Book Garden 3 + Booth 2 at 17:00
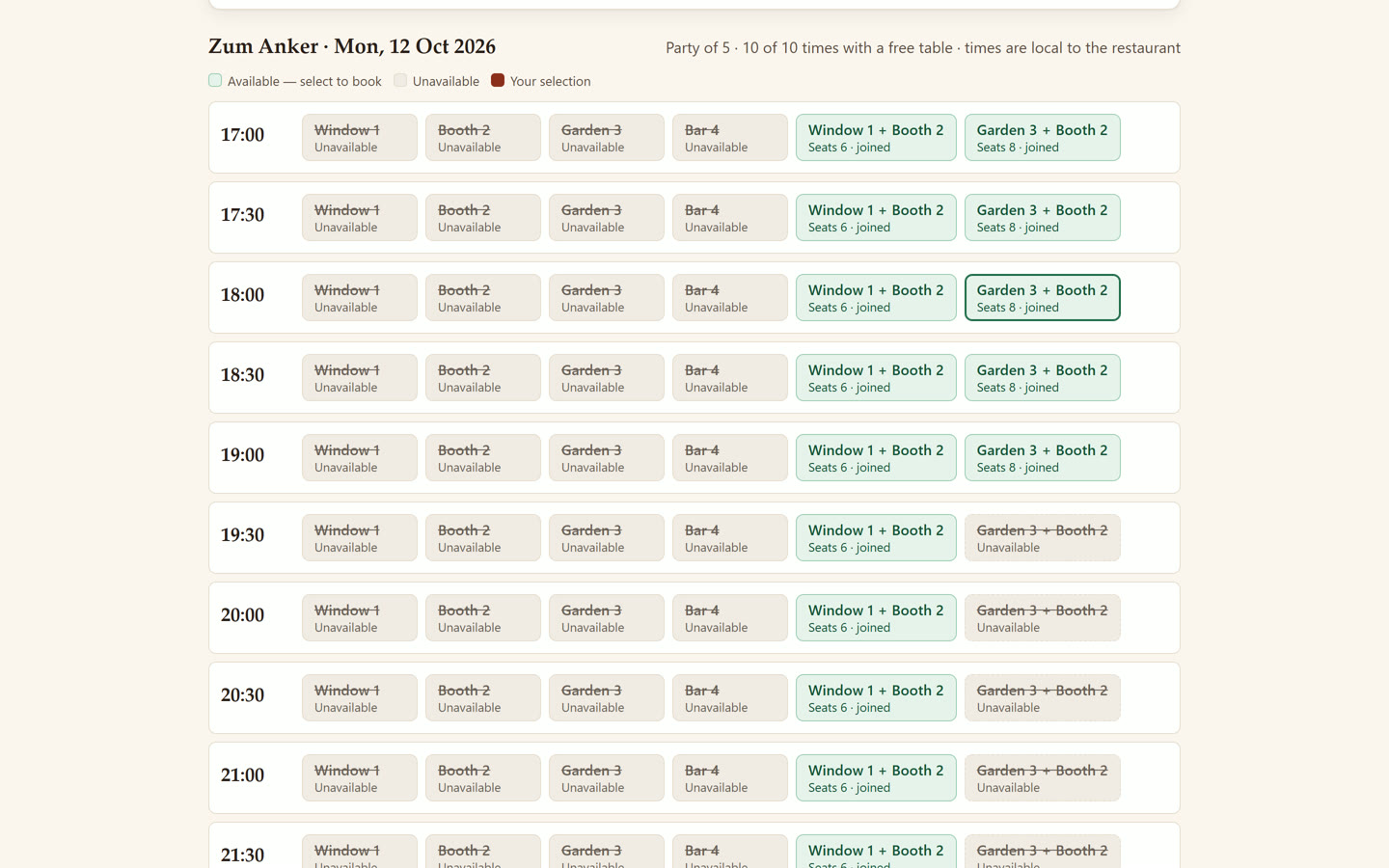 pos(1043,138)
